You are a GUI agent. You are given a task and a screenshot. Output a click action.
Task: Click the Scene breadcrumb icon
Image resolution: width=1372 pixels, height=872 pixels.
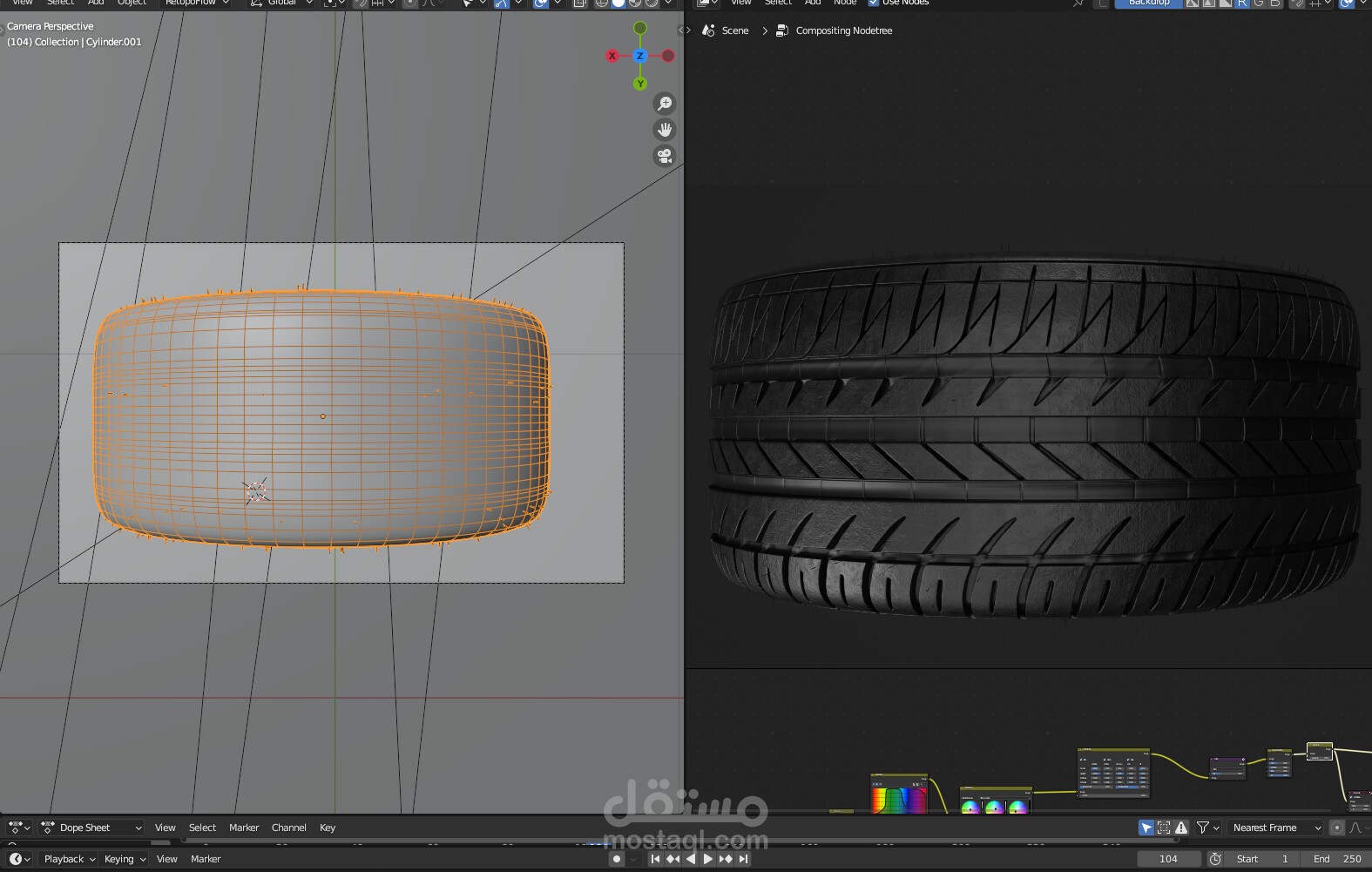point(708,30)
